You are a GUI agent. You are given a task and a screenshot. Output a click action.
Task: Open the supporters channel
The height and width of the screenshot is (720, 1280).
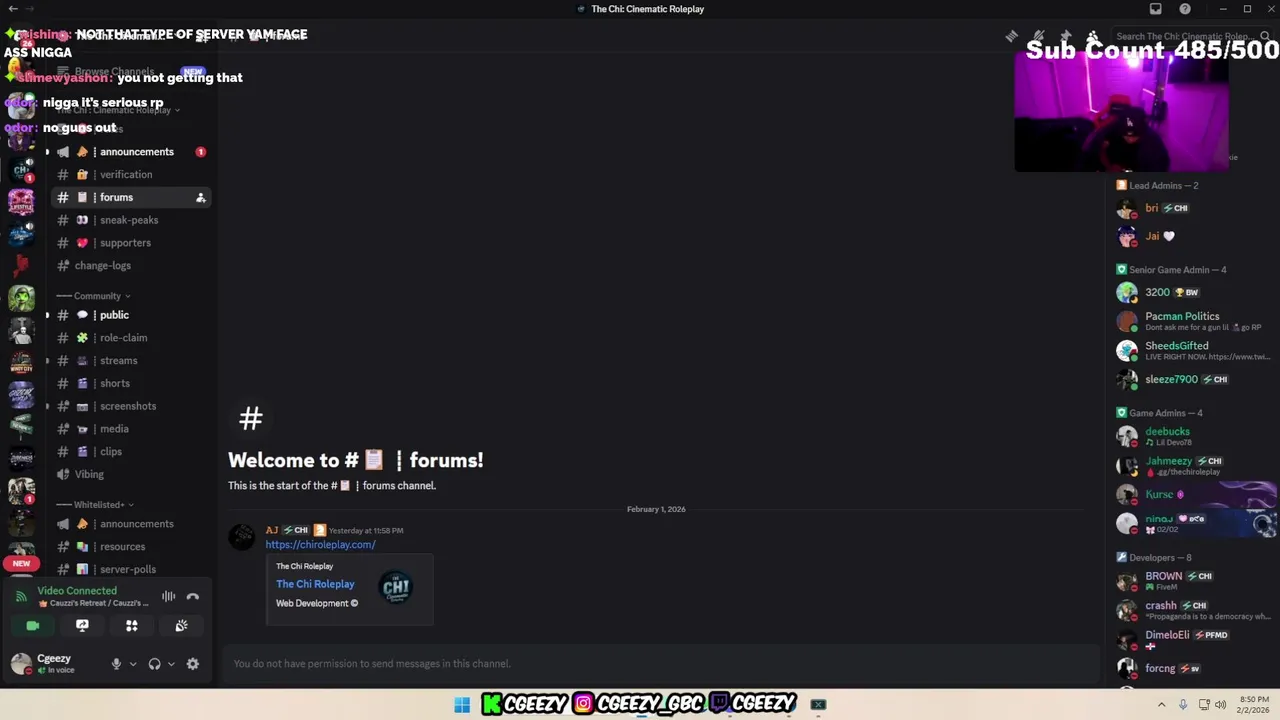(x=130, y=243)
